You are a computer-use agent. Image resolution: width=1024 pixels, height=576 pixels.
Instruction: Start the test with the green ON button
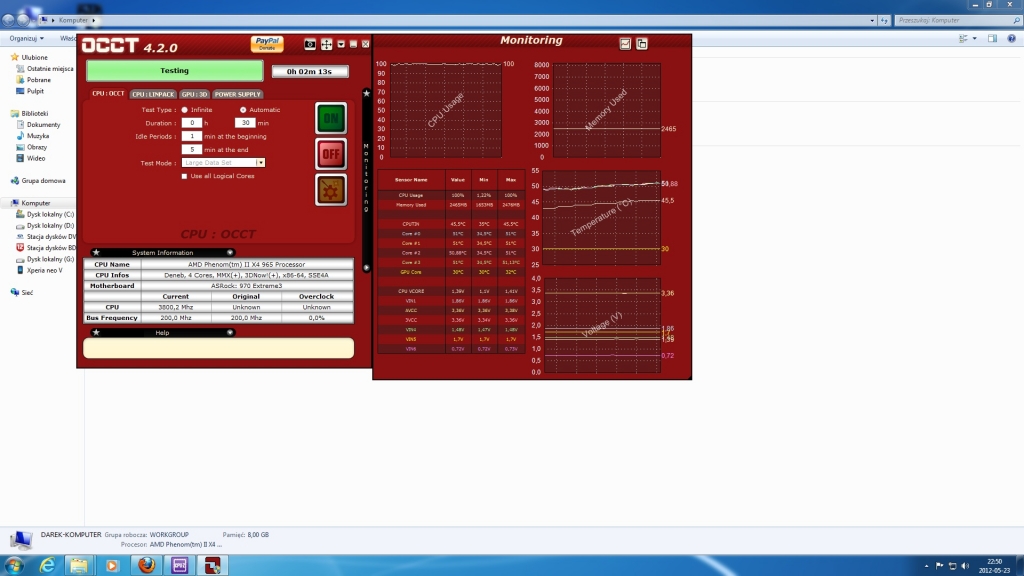click(x=331, y=118)
